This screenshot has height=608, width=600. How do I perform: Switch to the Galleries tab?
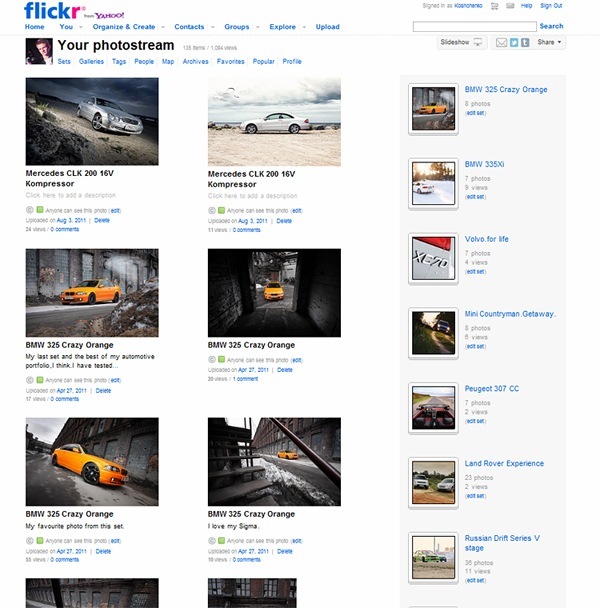91,62
